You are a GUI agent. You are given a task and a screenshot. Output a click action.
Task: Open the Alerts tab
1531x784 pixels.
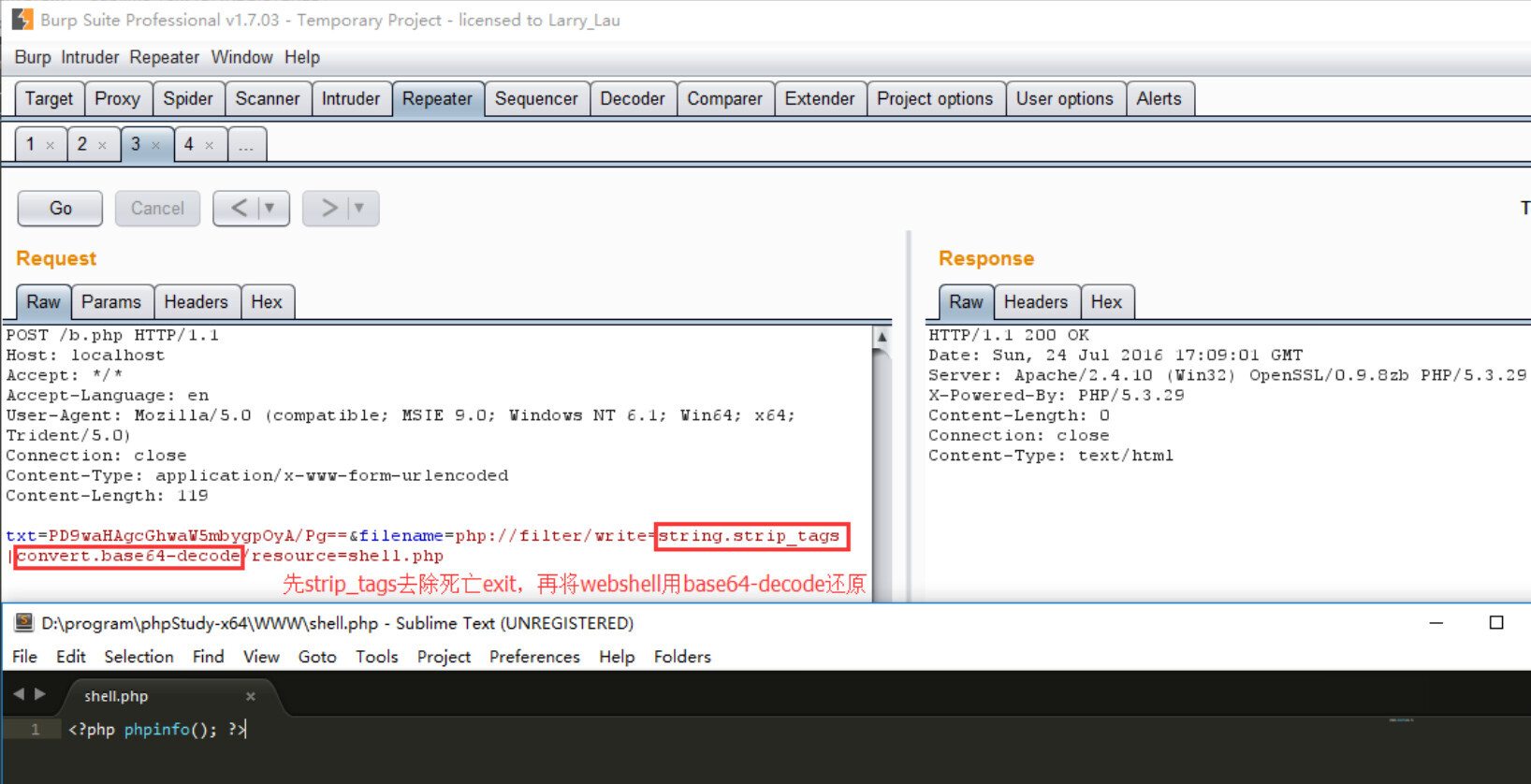pyautogui.click(x=1159, y=98)
